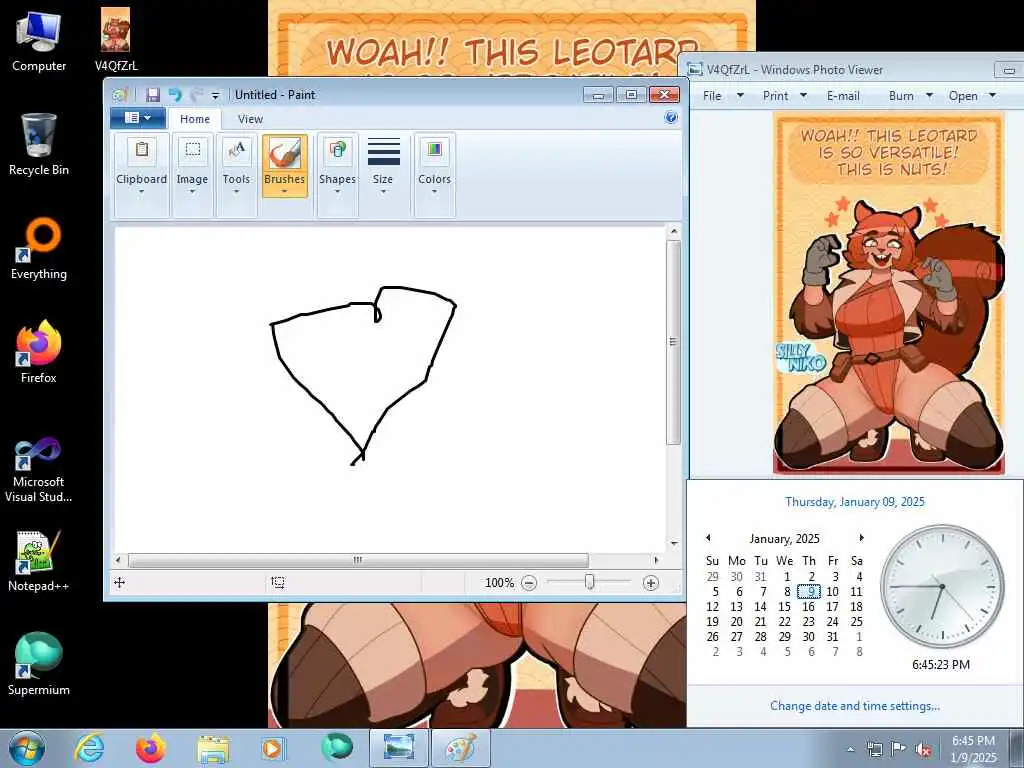The image size is (1024, 768).
Task: Open Change date and time settings link
Action: tap(855, 706)
